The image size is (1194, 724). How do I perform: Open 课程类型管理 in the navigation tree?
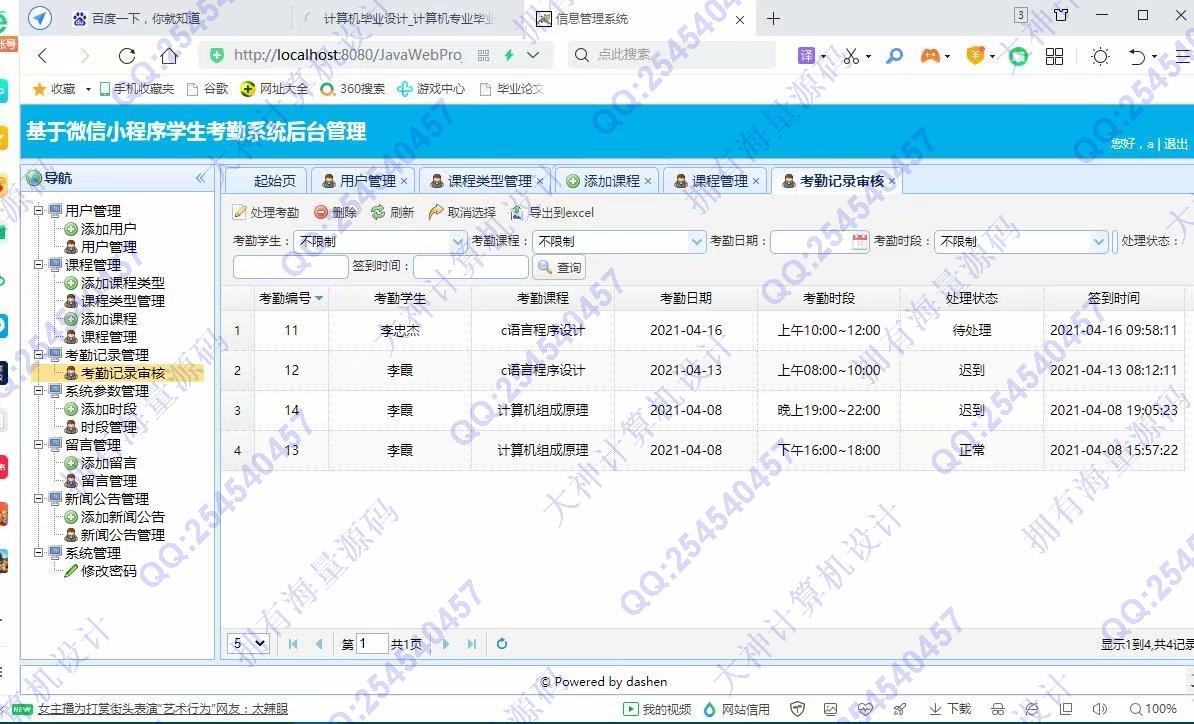point(123,301)
